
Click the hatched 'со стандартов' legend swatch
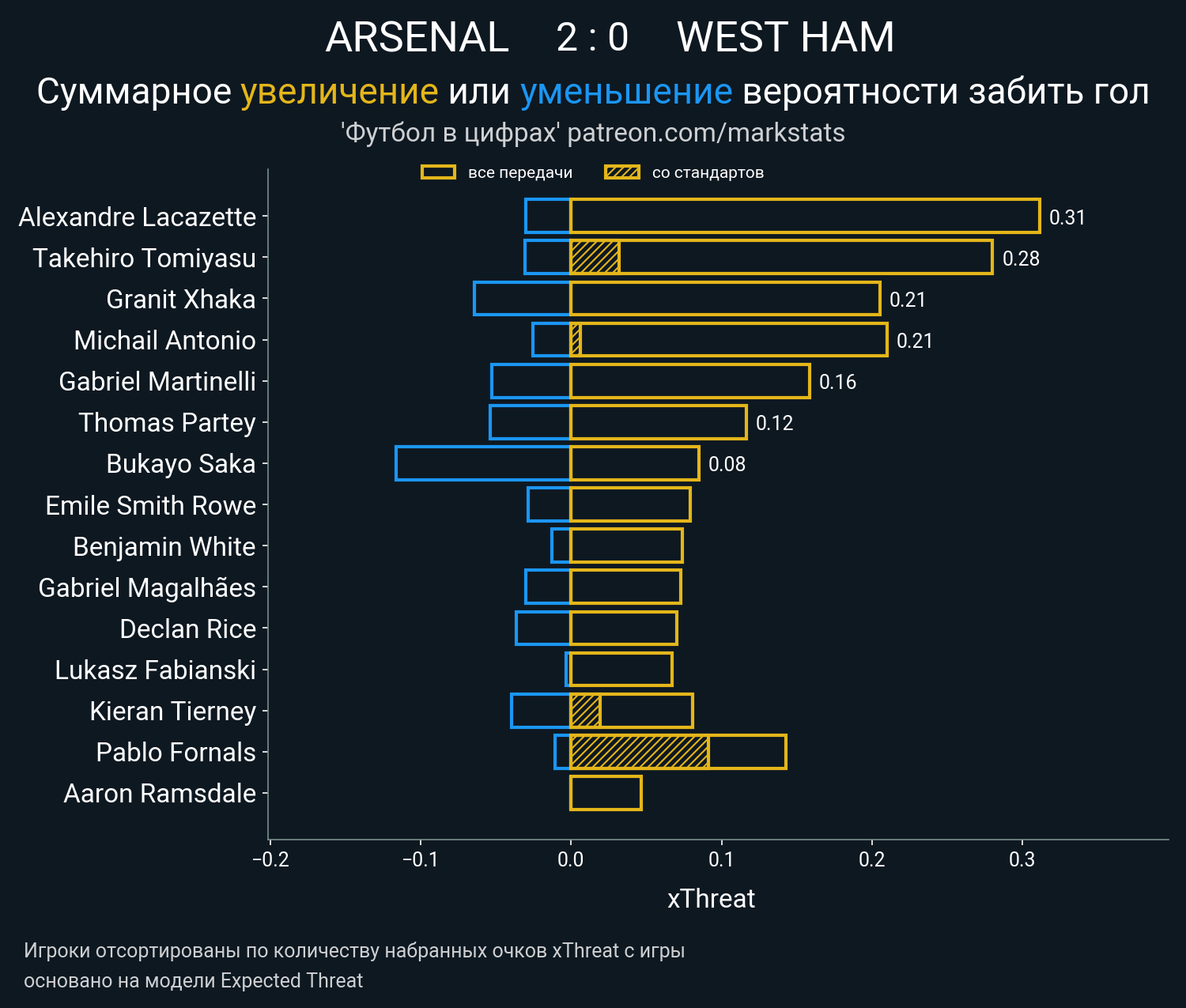(621, 172)
